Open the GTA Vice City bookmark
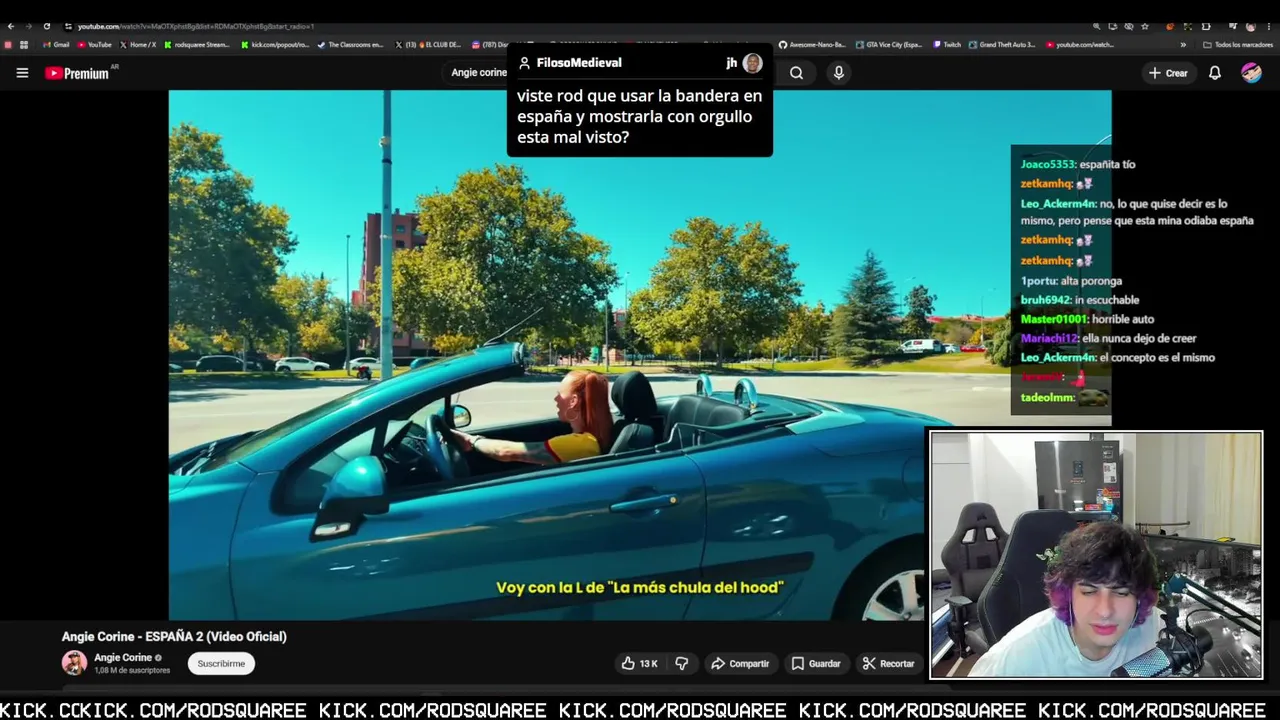 click(x=888, y=45)
